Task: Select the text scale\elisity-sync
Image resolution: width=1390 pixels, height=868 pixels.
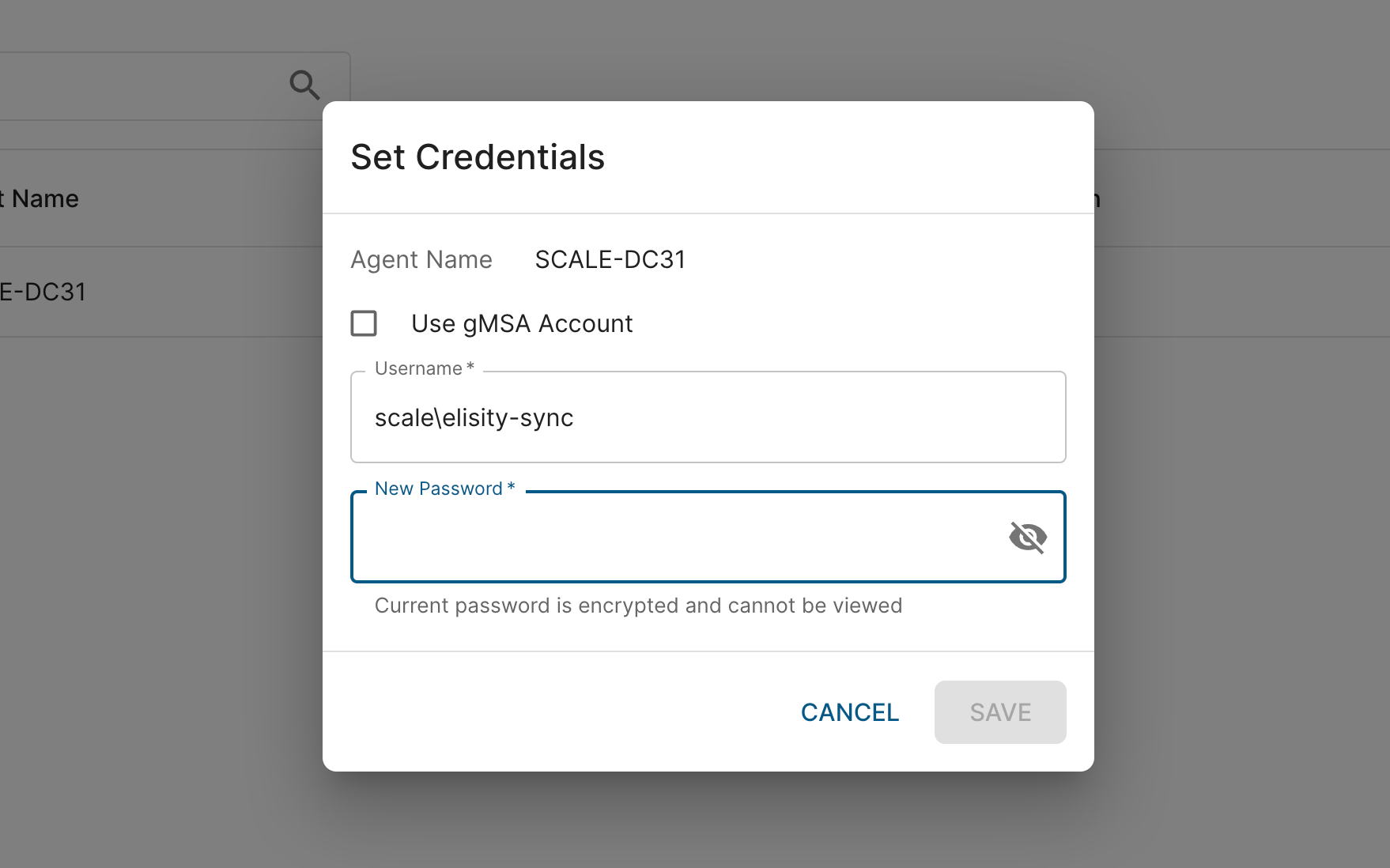Action: (474, 417)
